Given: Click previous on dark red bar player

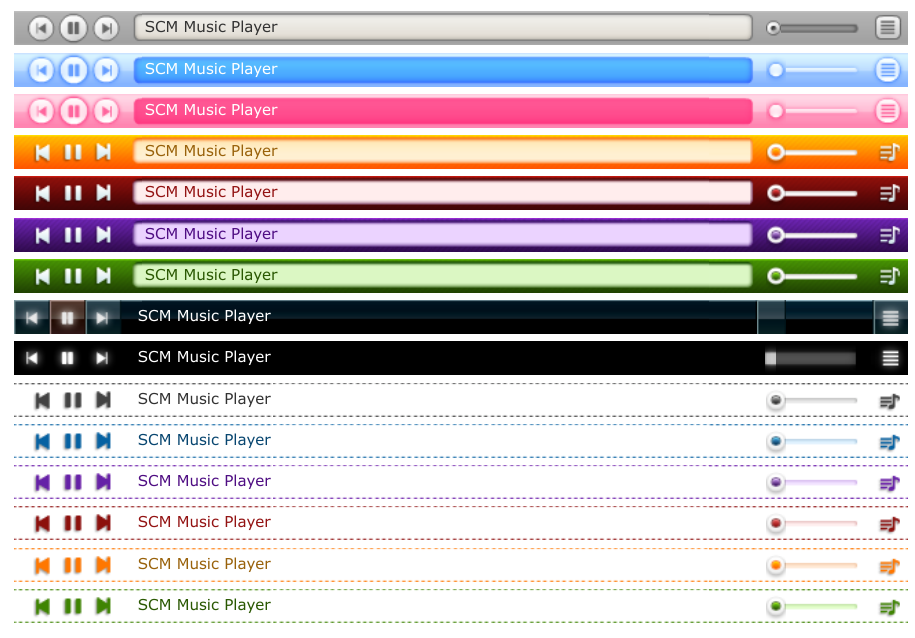Looking at the screenshot, I should [x=42, y=193].
